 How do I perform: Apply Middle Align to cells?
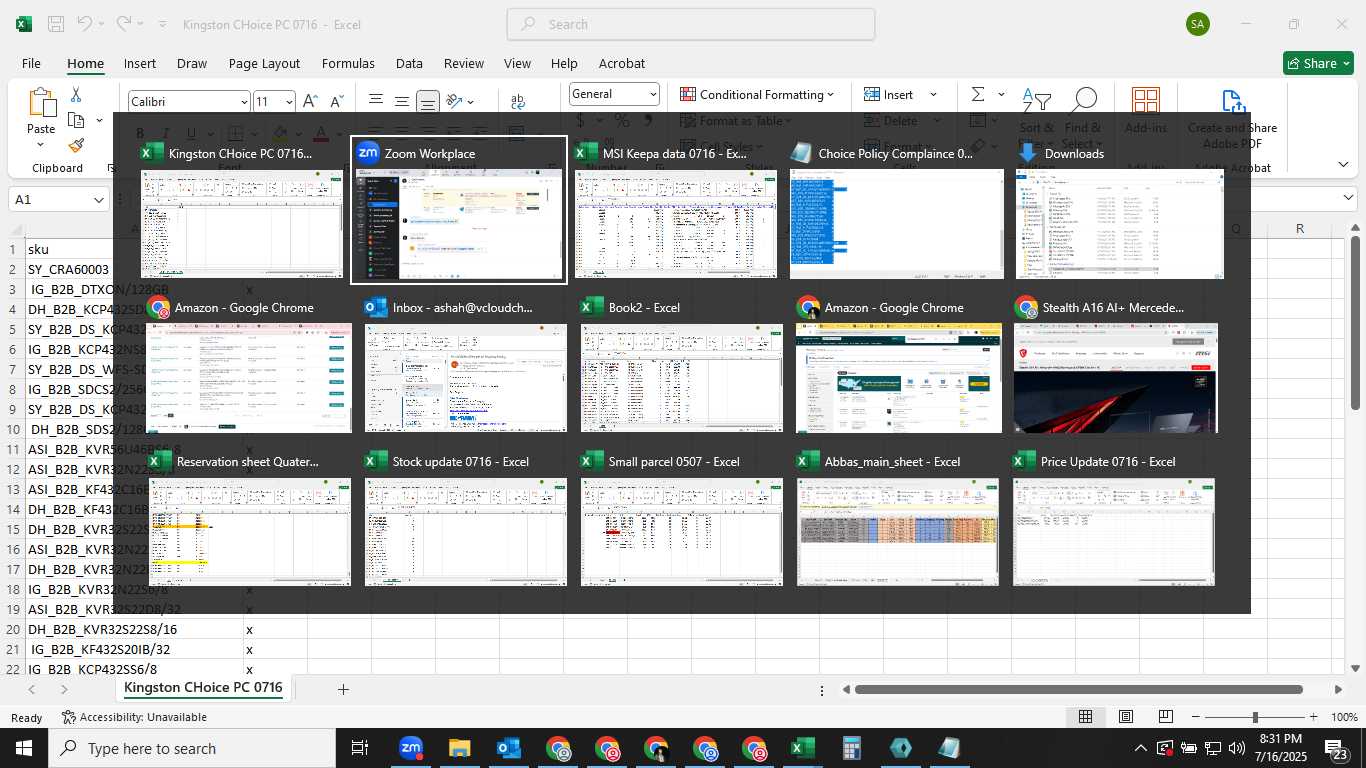402,101
